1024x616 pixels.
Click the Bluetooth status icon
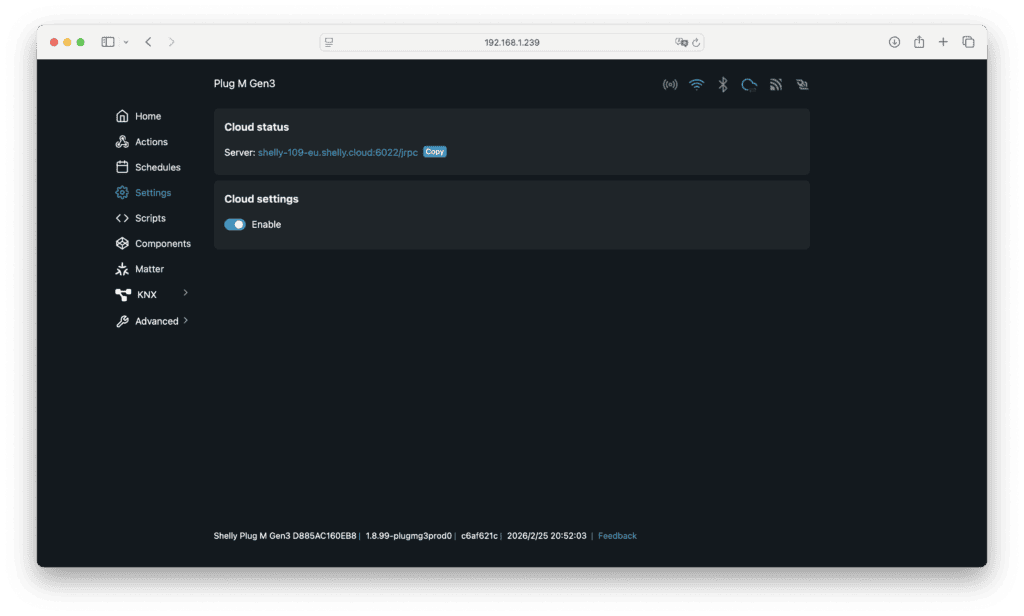722,85
